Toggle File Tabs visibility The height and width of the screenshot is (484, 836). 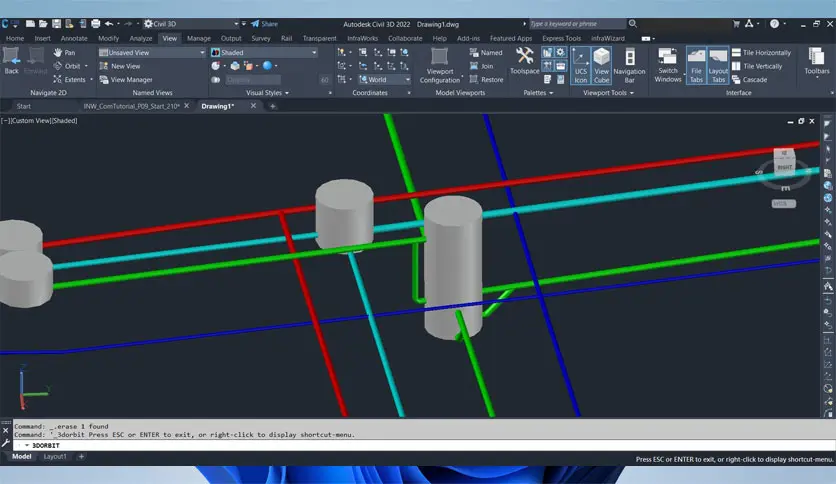(x=696, y=65)
